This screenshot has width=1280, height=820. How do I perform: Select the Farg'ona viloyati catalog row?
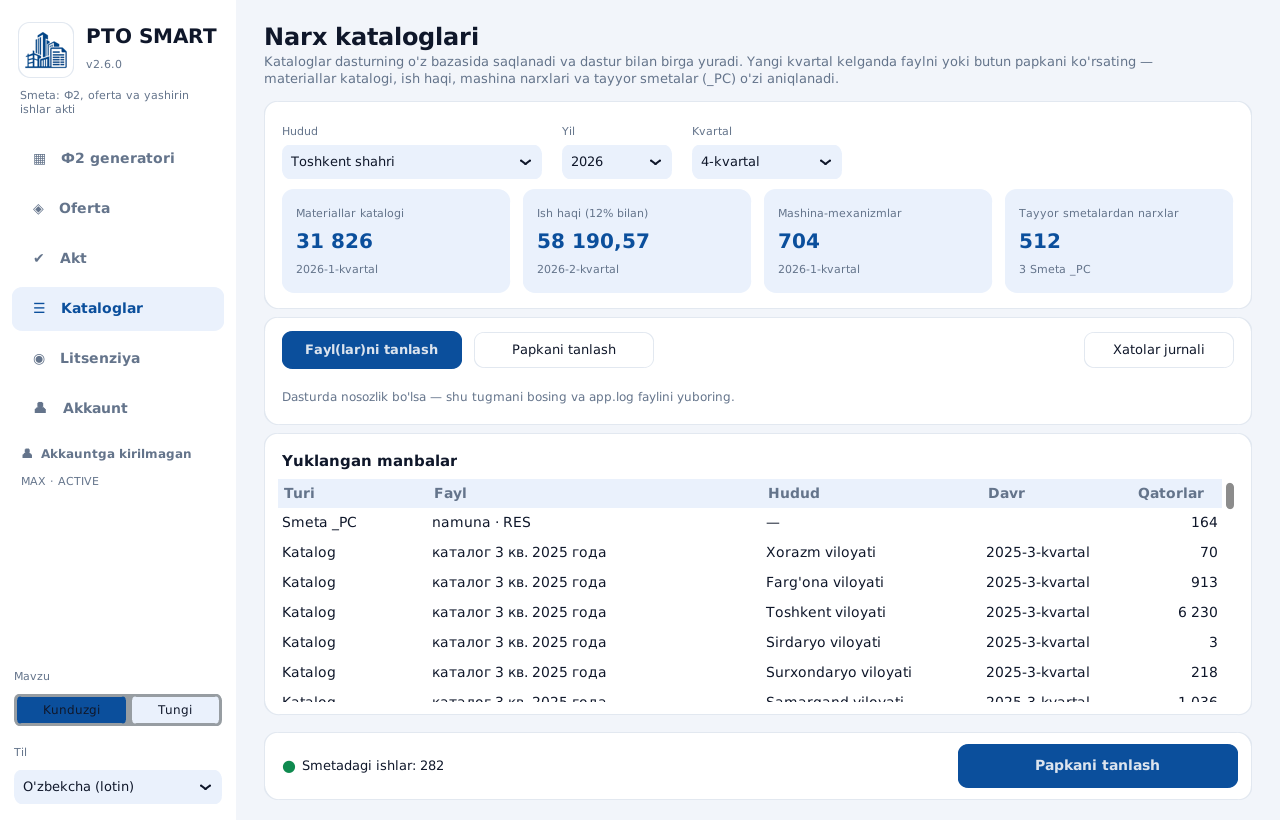click(x=750, y=582)
